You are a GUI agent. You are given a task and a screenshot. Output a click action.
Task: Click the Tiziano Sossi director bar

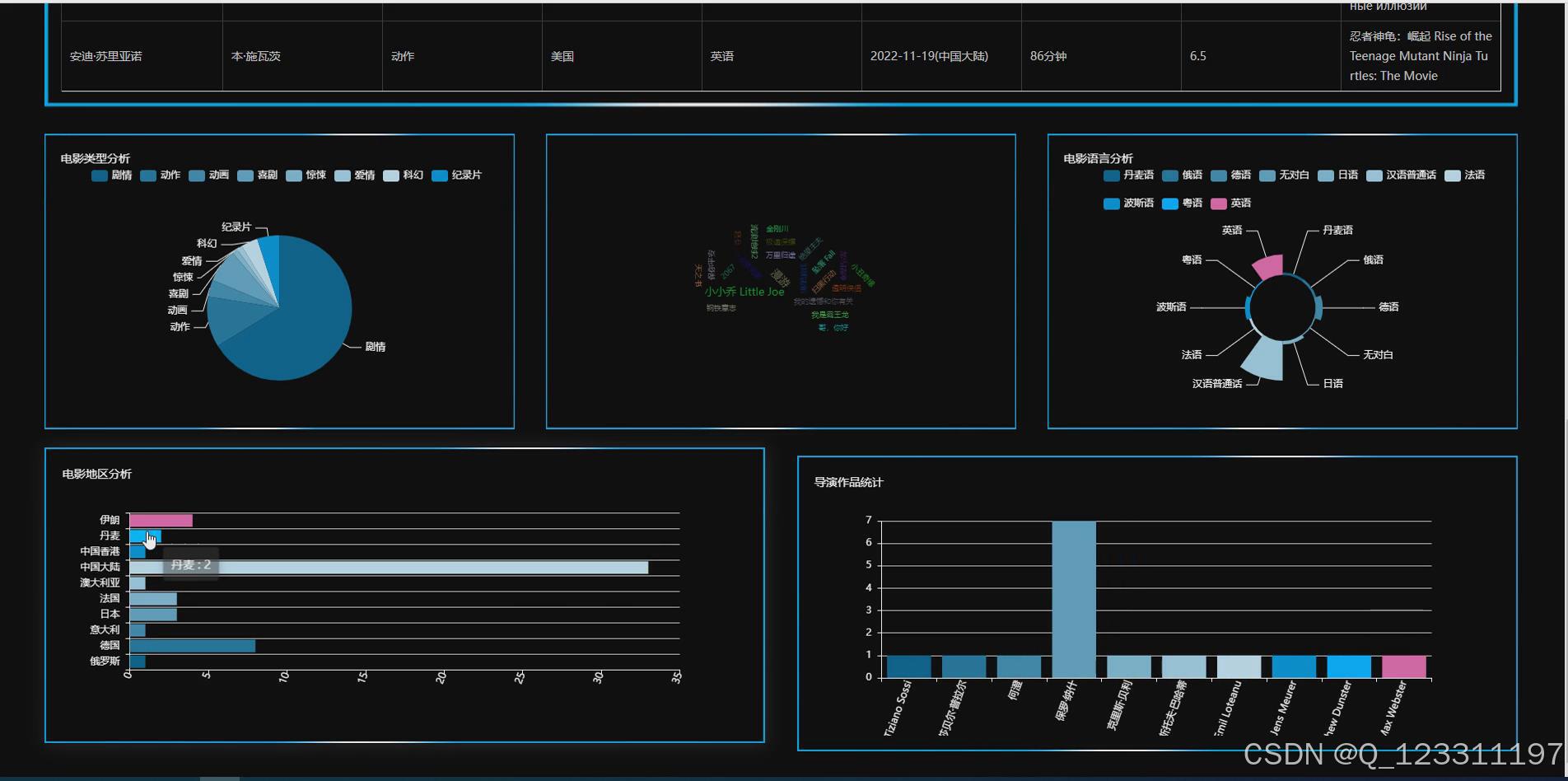pos(909,666)
